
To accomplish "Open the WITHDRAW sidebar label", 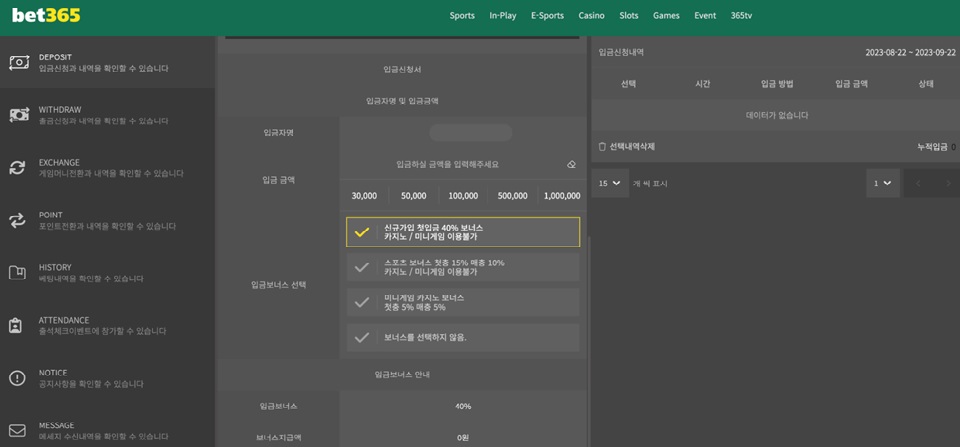I will pyautogui.click(x=60, y=110).
